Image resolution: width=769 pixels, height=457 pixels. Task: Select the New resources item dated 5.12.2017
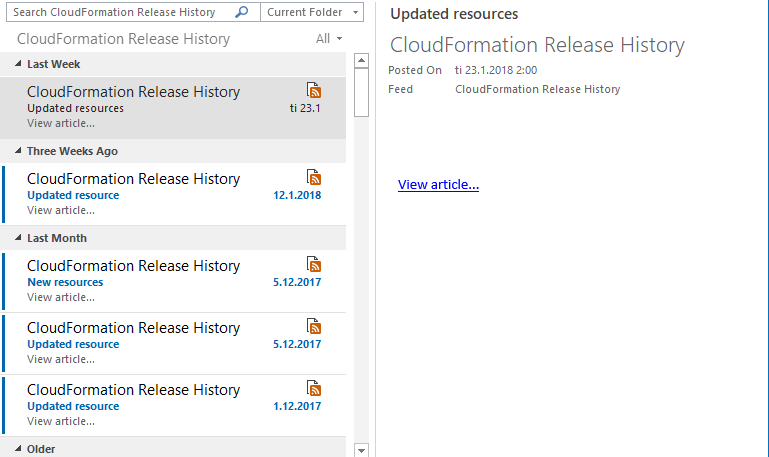coord(173,281)
